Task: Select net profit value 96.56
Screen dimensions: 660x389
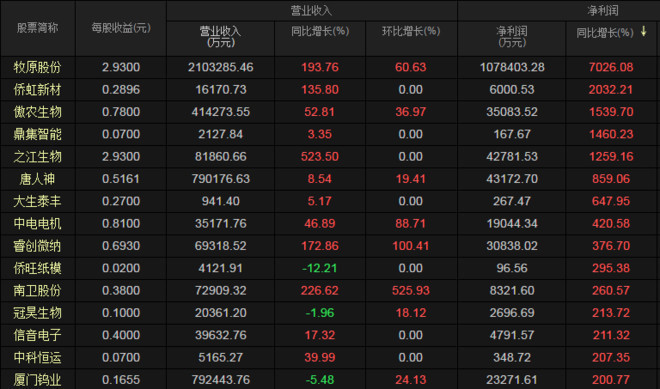Action: tap(512, 268)
